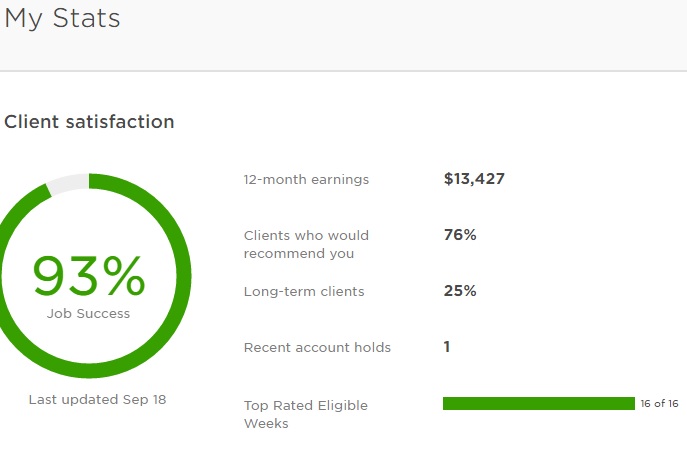The height and width of the screenshot is (455, 687).
Task: Click the Long-term clients label
Action: (x=304, y=292)
